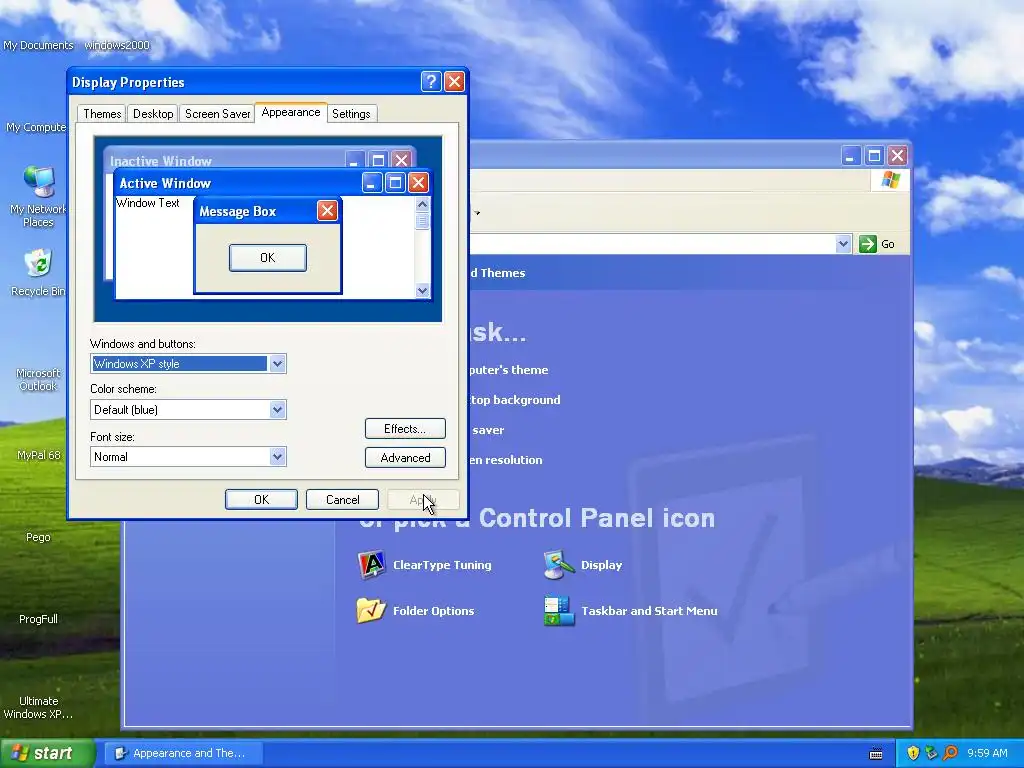Viewport: 1024px width, 768px height.
Task: Open the Start menu
Action: tap(47, 753)
